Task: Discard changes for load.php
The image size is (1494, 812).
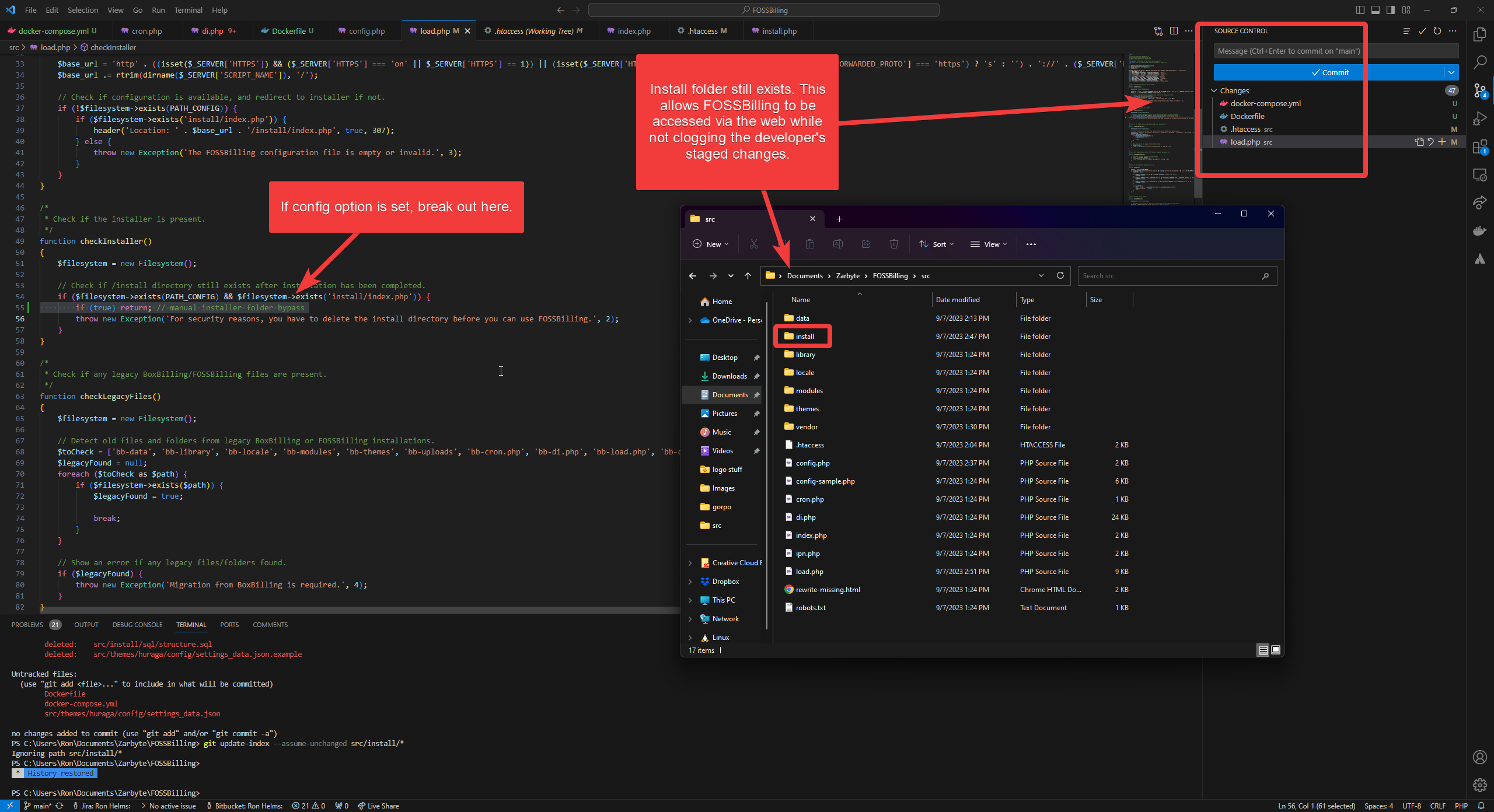Action: (1430, 142)
